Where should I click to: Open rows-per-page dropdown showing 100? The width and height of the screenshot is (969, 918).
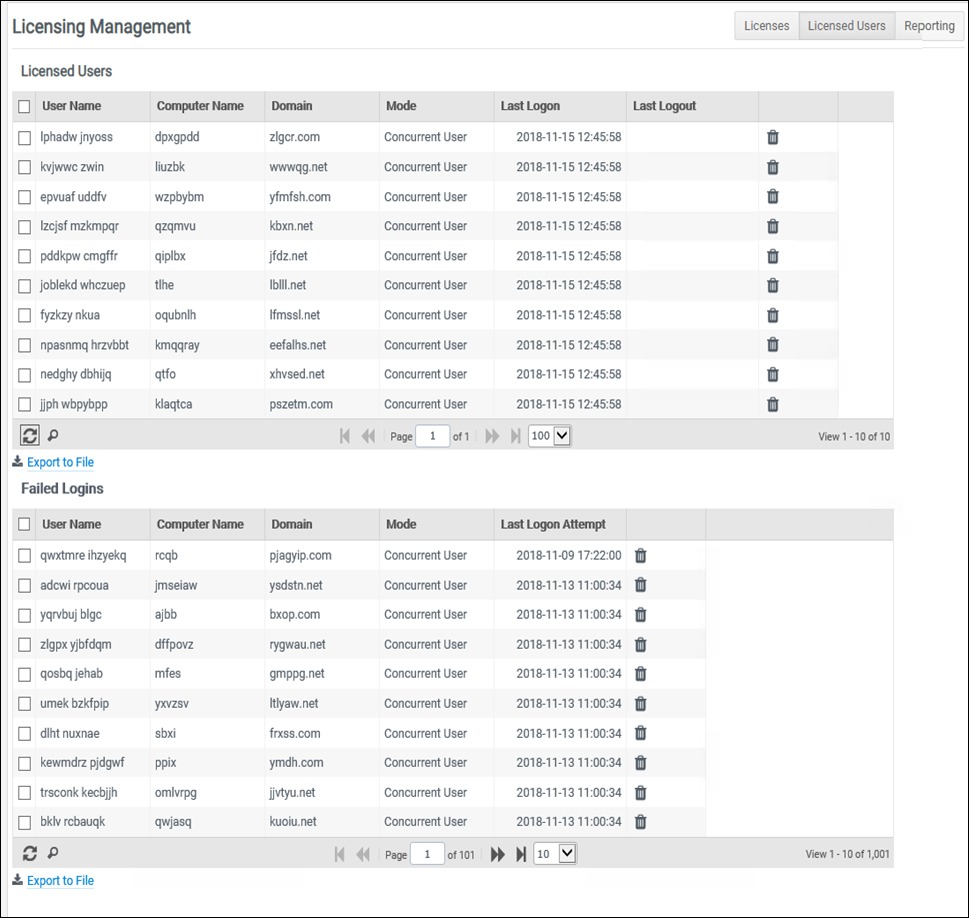pos(549,436)
